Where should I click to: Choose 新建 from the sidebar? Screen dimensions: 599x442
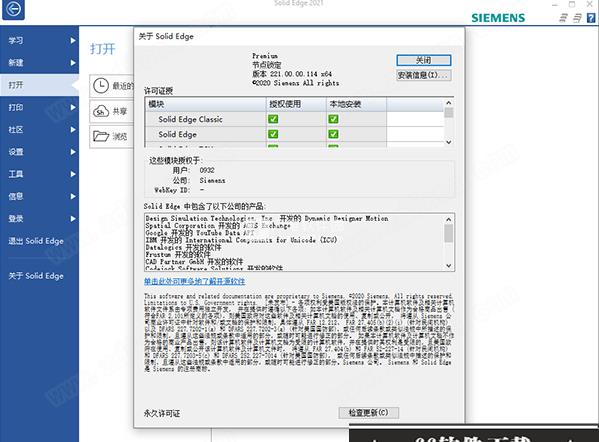coord(39,63)
